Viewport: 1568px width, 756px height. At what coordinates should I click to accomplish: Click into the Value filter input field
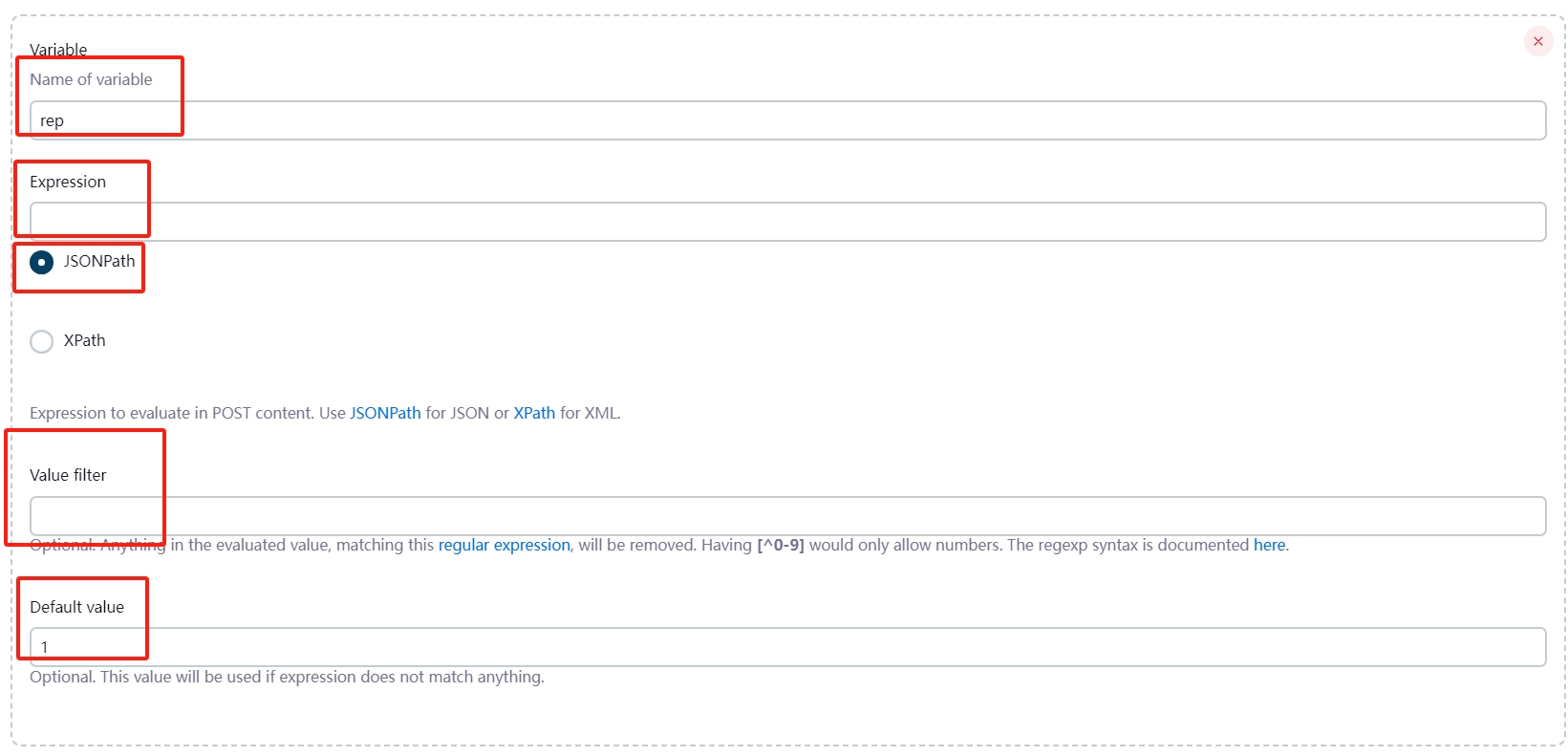click(x=787, y=516)
